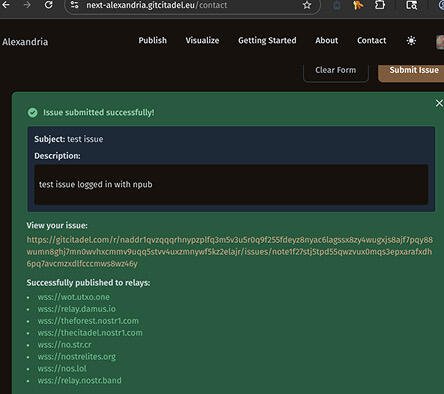Click the browser back arrow

pos(6,5)
